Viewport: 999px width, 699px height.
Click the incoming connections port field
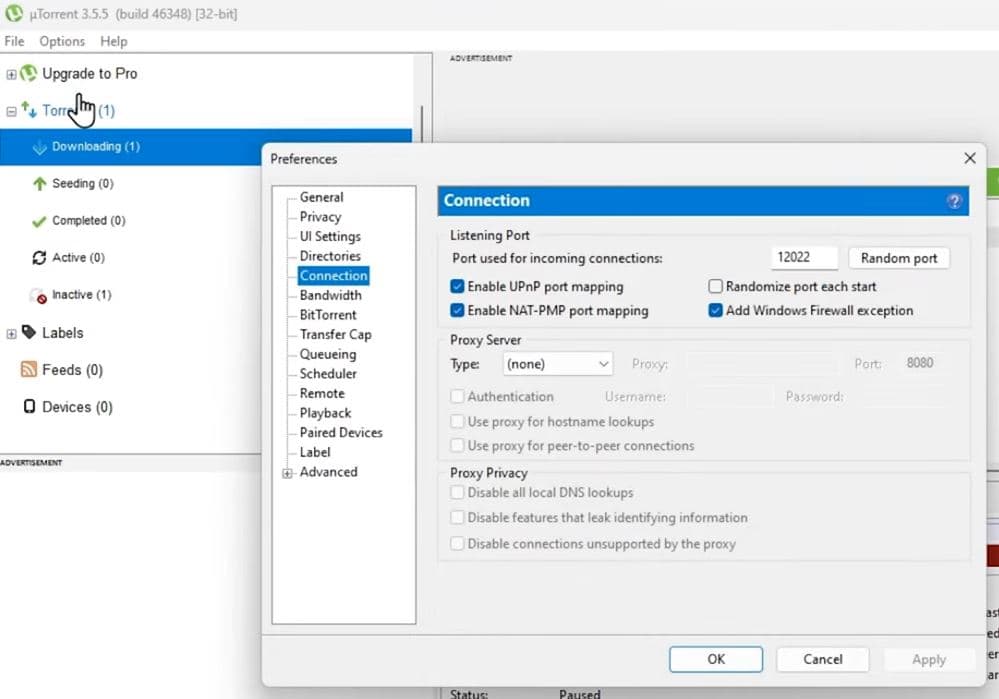point(804,258)
